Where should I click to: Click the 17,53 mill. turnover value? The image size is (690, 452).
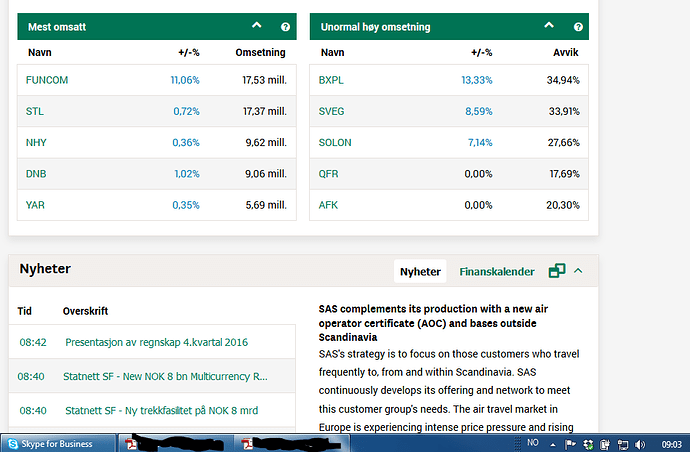pyautogui.click(x=264, y=80)
